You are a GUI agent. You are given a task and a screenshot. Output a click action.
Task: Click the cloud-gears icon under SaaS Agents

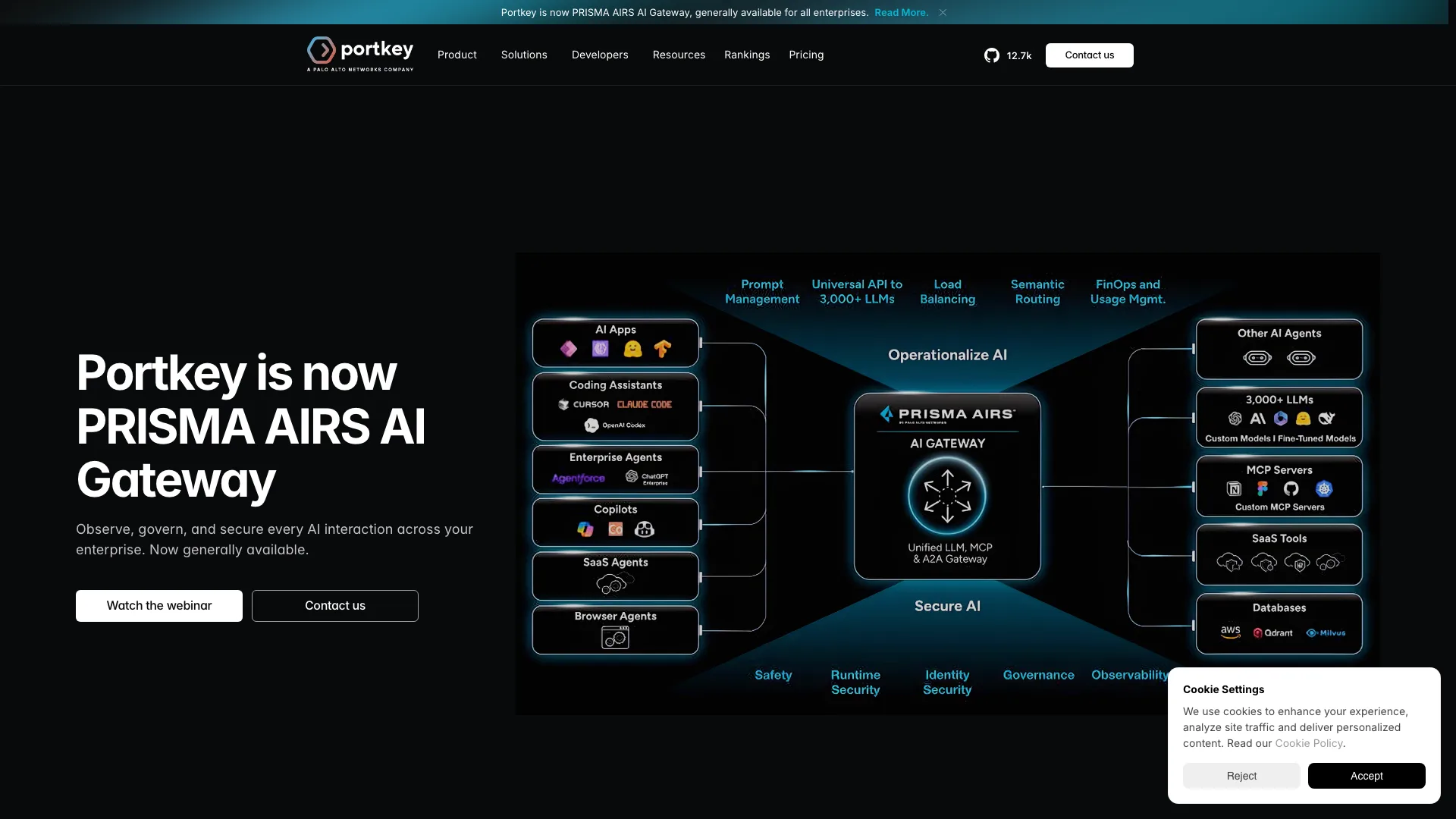pos(615,582)
